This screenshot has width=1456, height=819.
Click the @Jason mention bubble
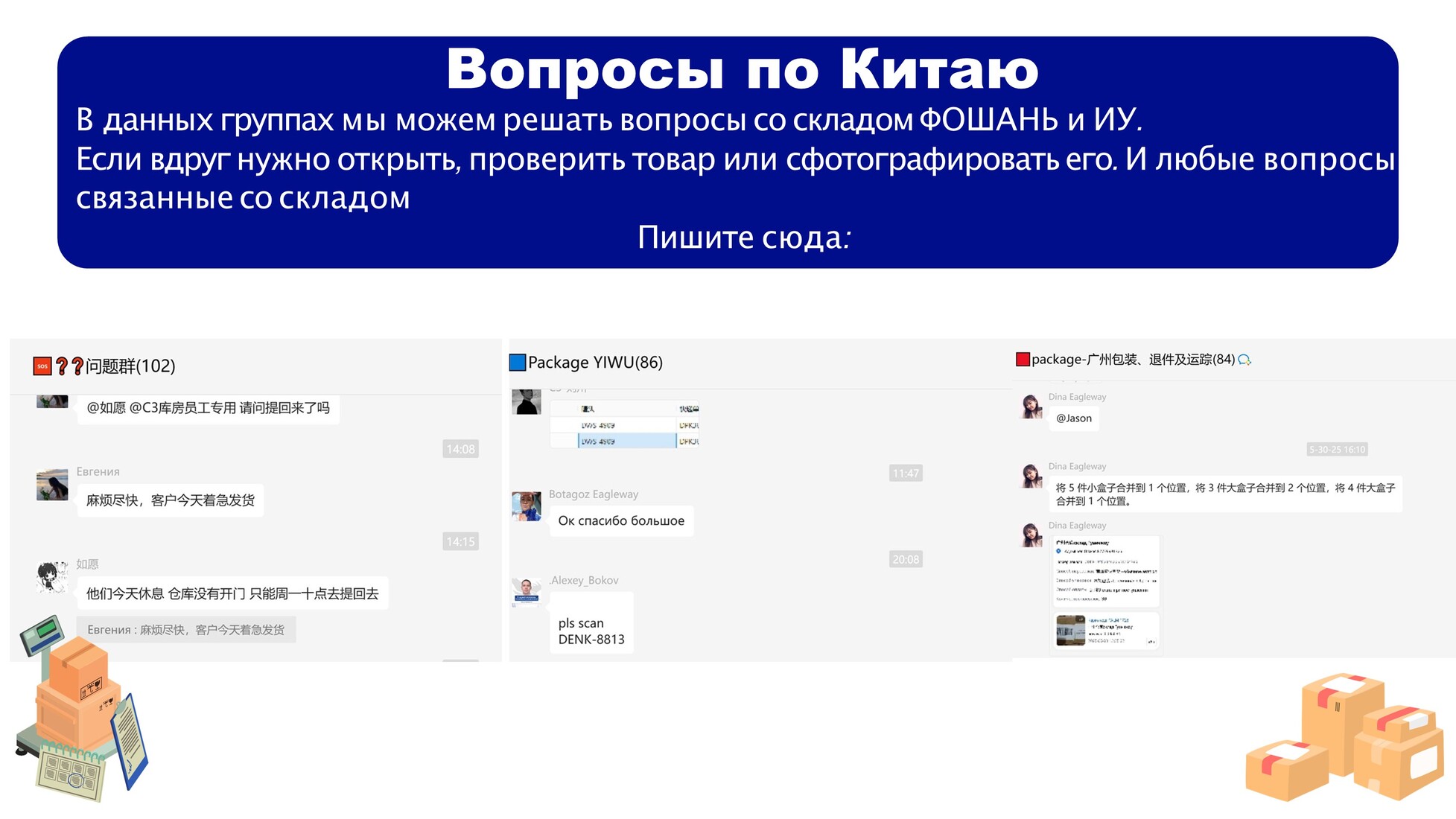point(1074,418)
